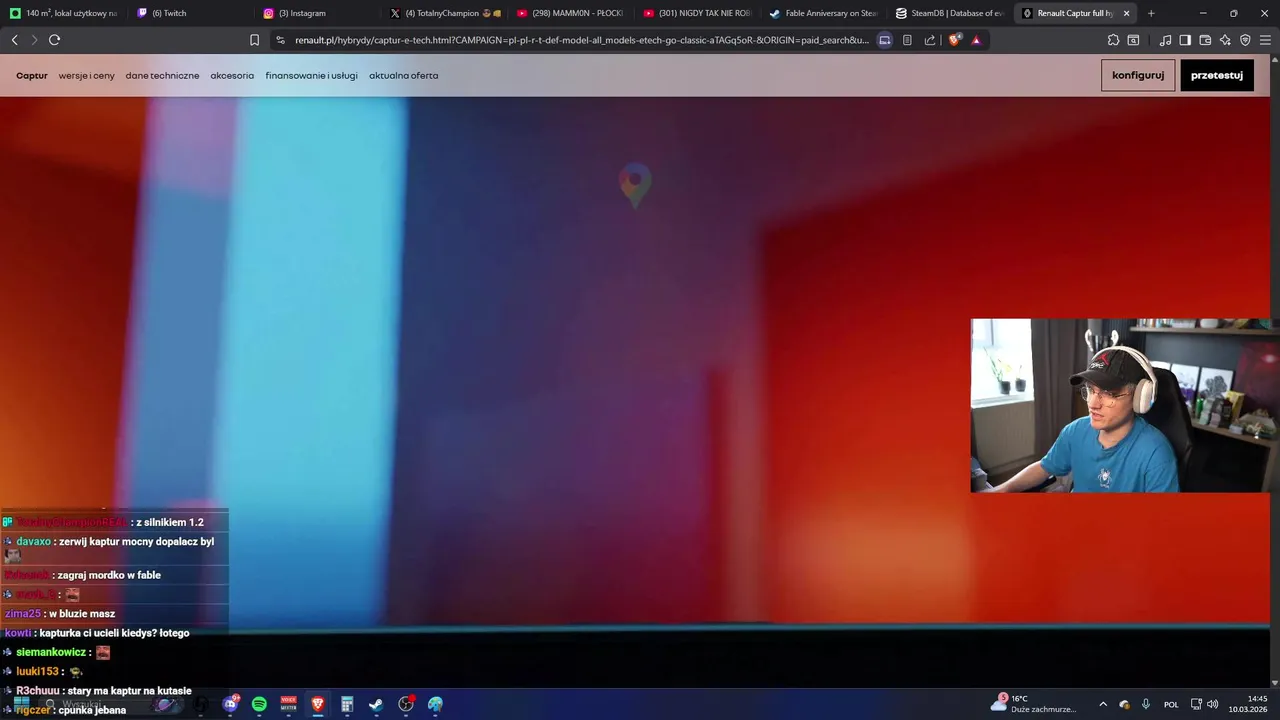Screen dimensions: 1280x720
Task: Switch to the MAMMON YouTube tab
Action: tap(572, 13)
